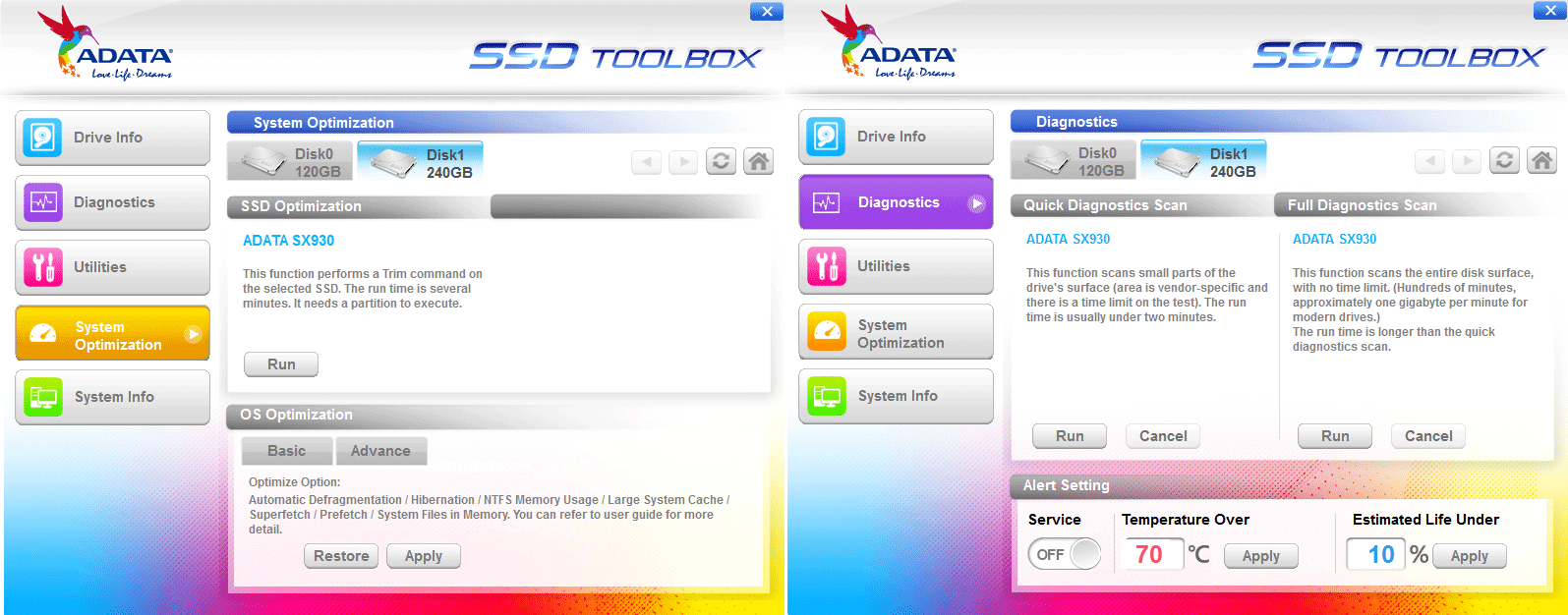
Task: Click ADATA SX930 under SSD Optimization
Action: (x=288, y=241)
